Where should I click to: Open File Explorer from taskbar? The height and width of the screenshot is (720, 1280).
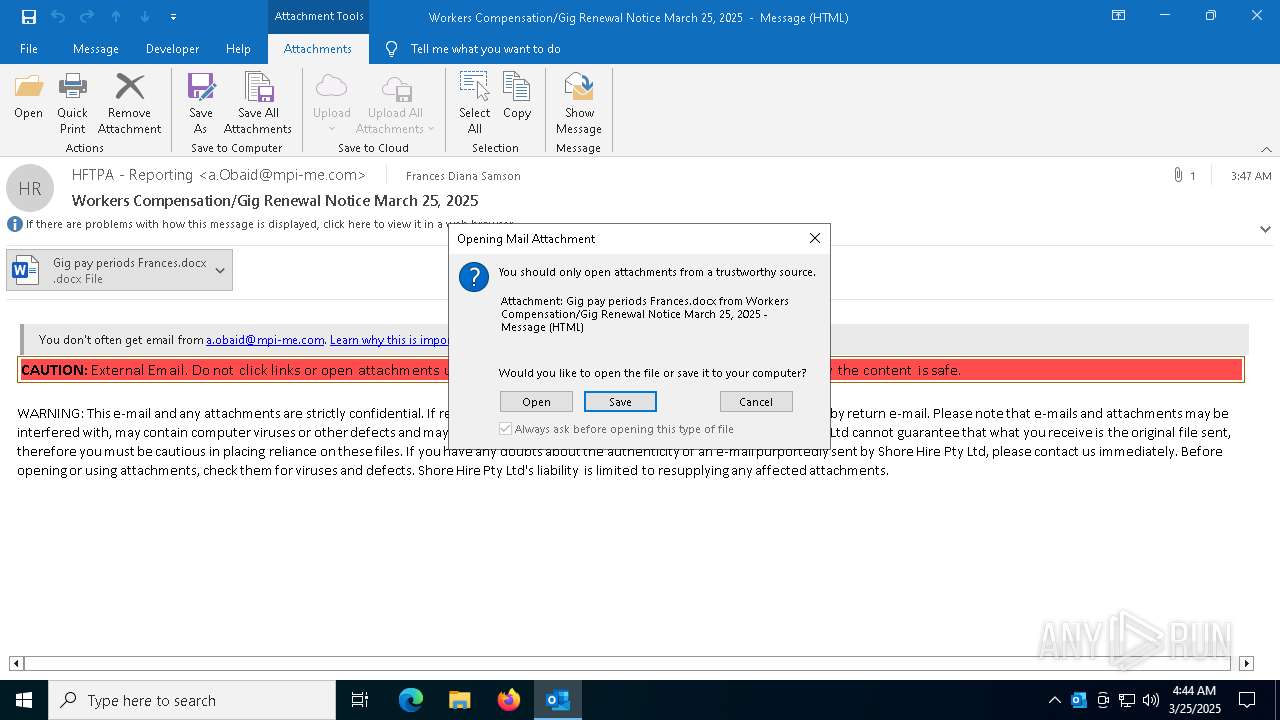point(460,700)
